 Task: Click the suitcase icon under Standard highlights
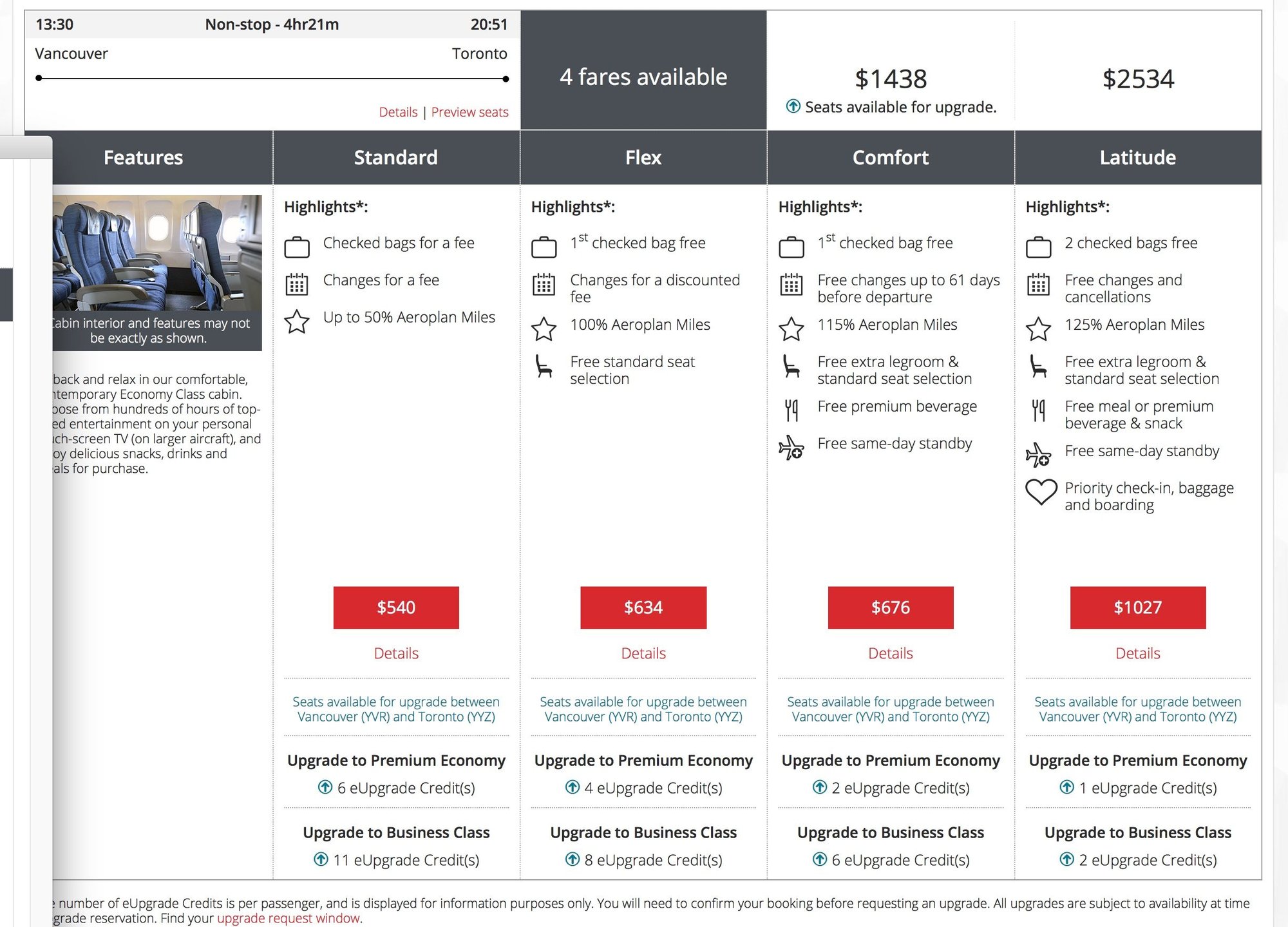tap(297, 247)
